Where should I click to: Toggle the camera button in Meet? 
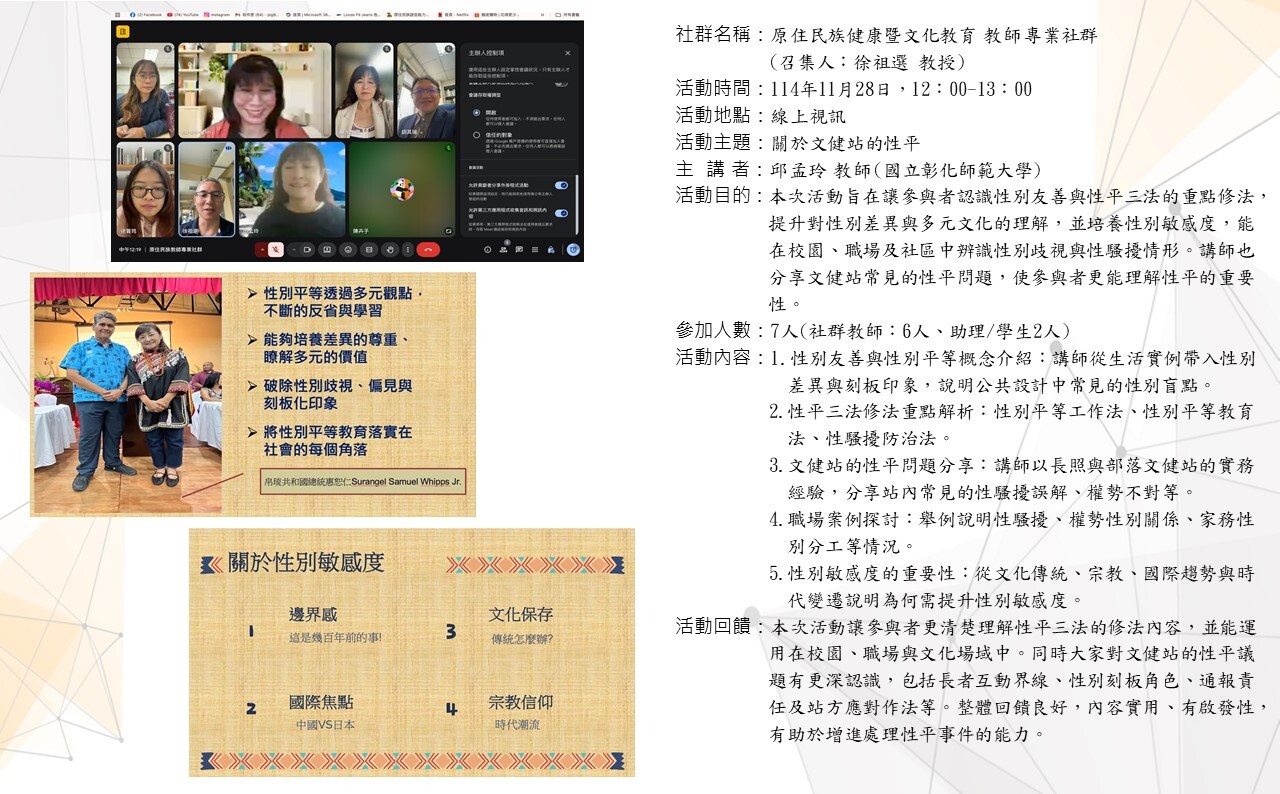(x=308, y=250)
